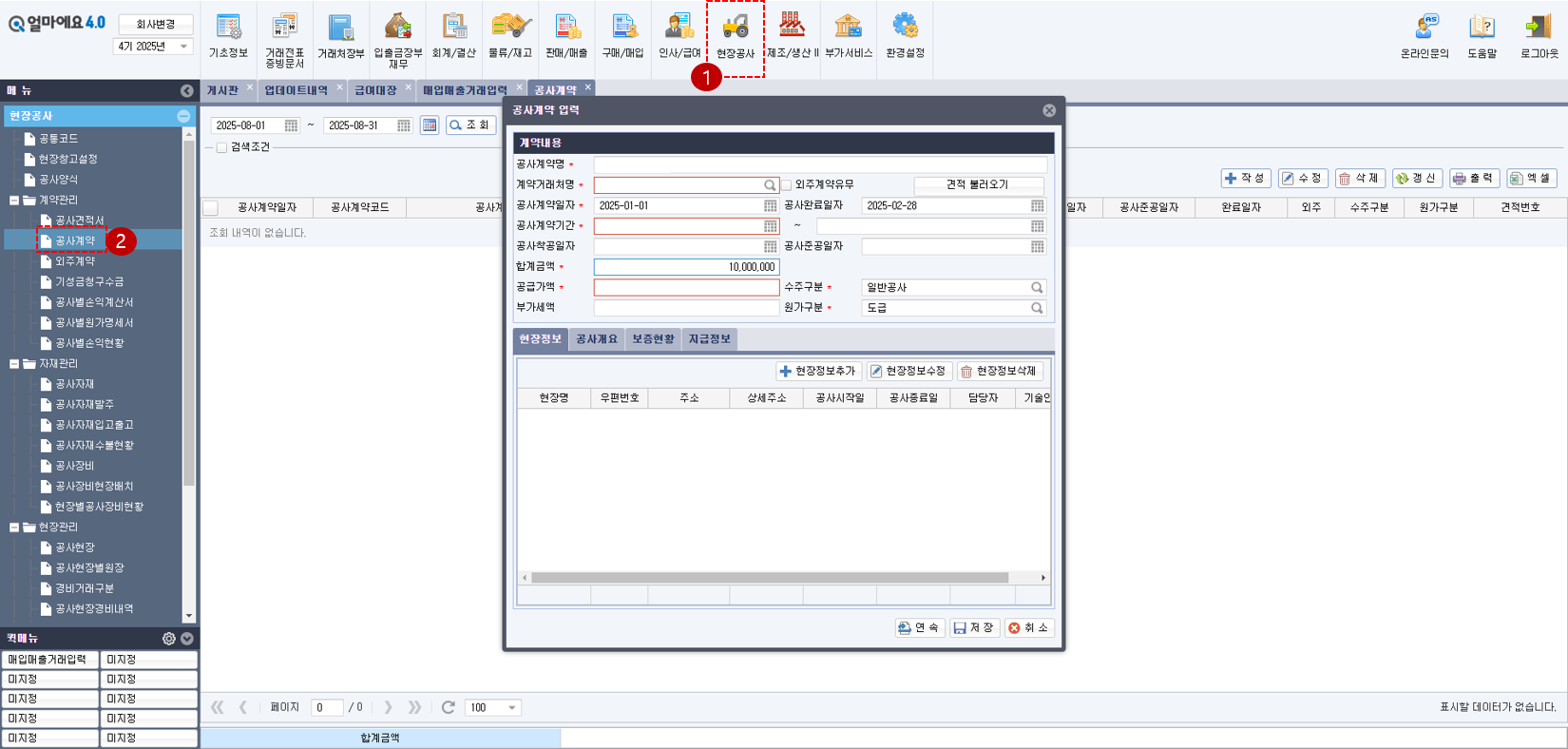1568x749 pixels.
Task: Collapse the 현장관리 tree folder
Action: 14,528
